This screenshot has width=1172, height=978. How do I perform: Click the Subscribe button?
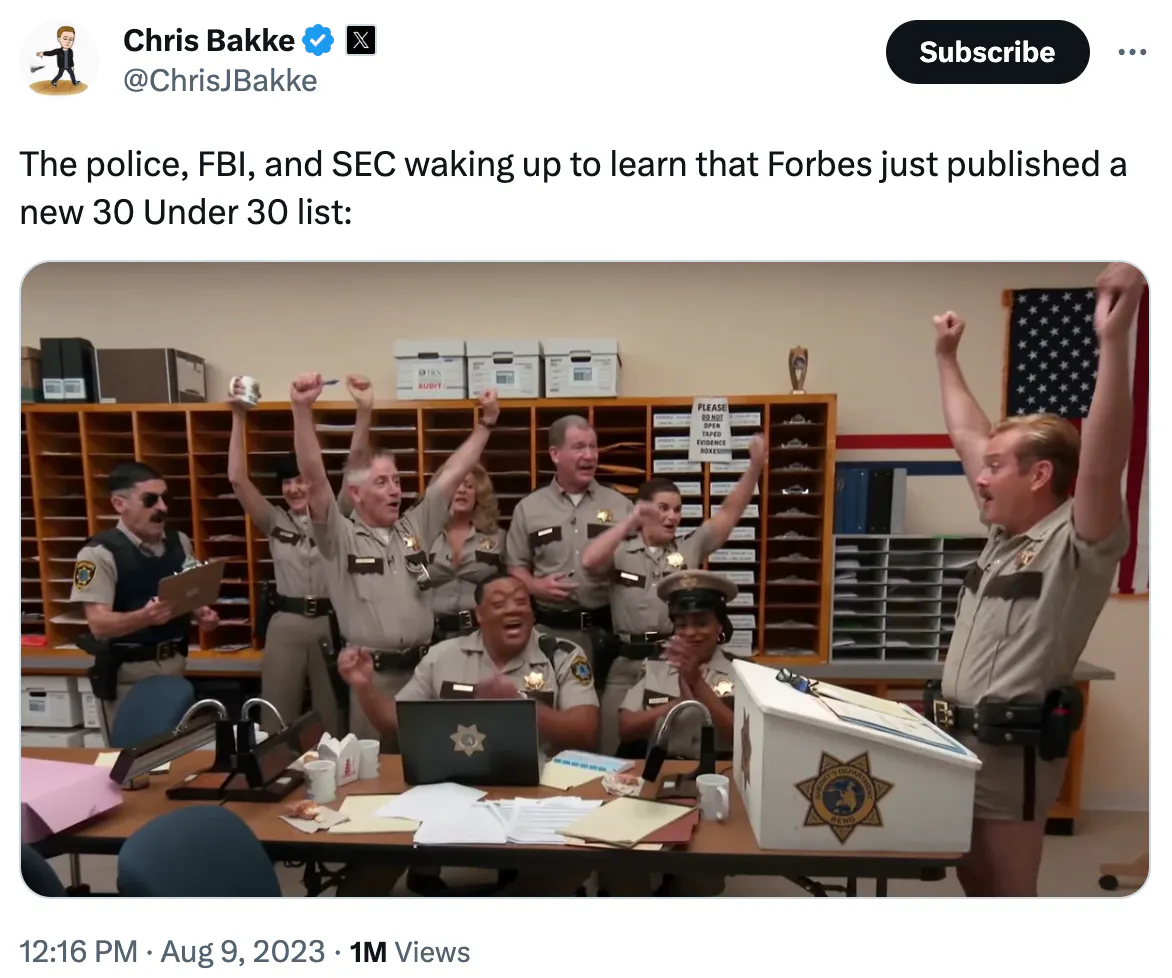987,52
